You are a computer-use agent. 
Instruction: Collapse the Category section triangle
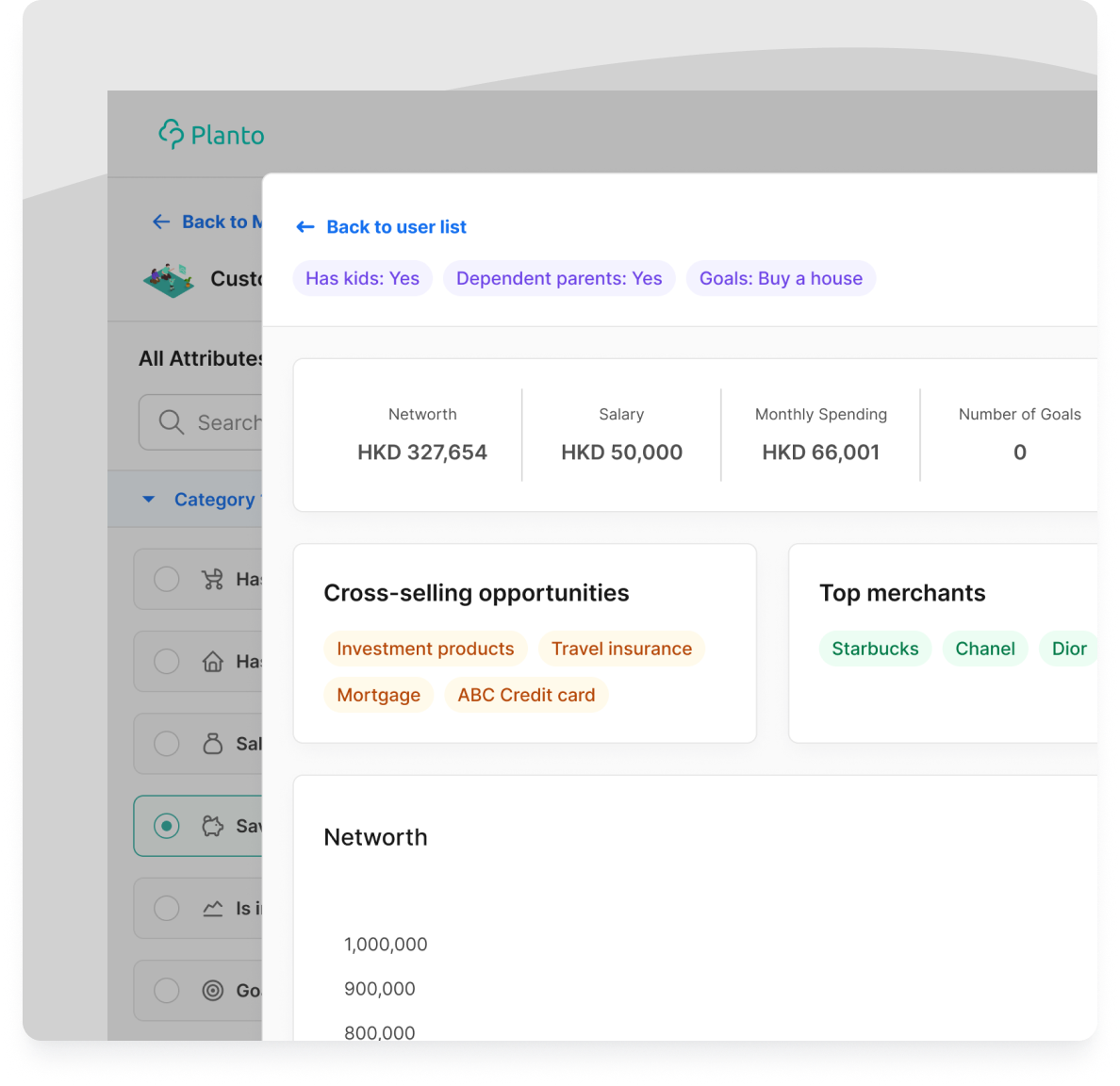click(x=149, y=500)
